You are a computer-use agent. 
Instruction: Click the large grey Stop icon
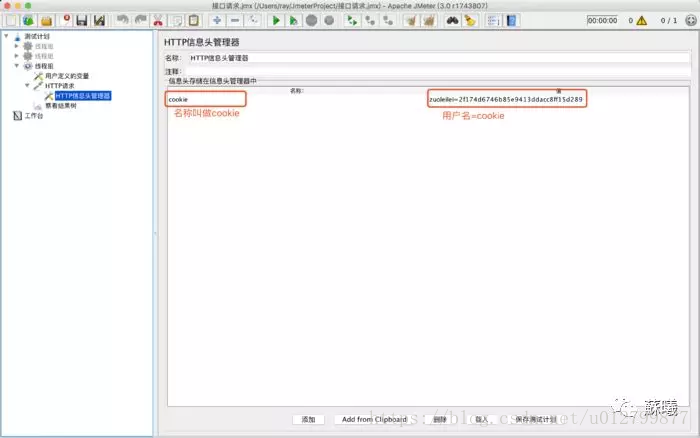pos(312,21)
